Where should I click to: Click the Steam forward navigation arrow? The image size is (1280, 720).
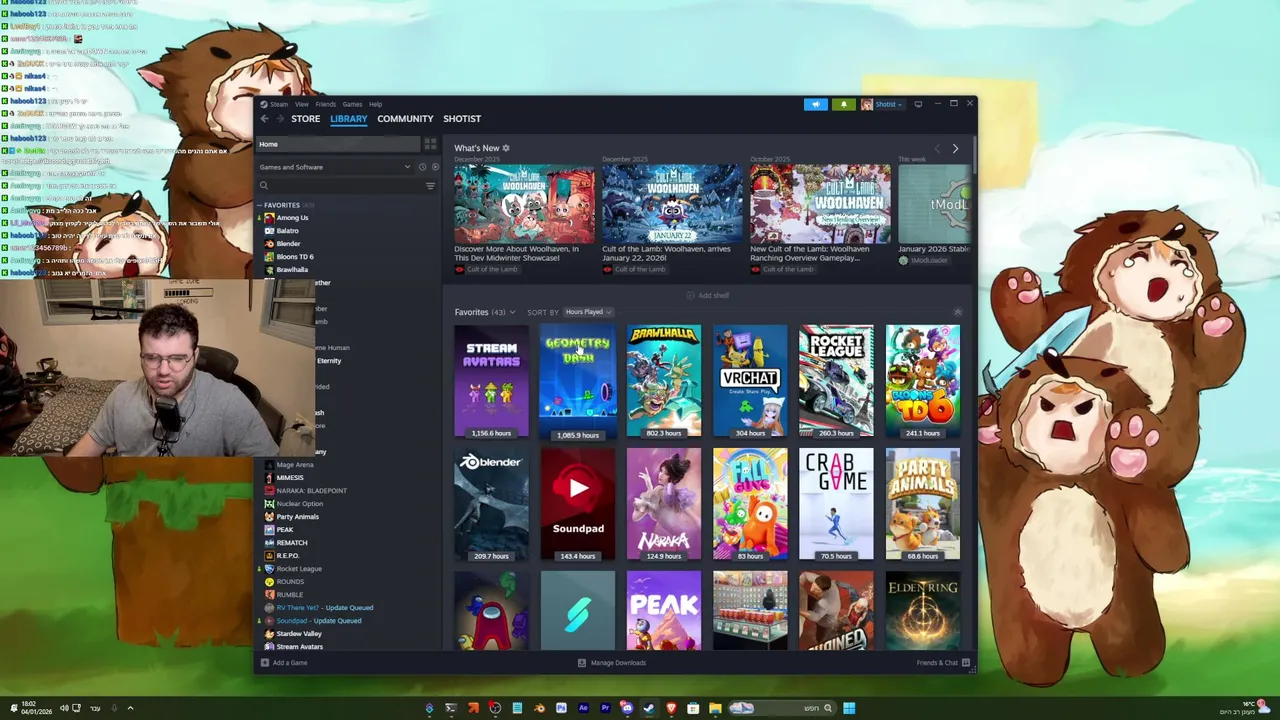(x=280, y=119)
